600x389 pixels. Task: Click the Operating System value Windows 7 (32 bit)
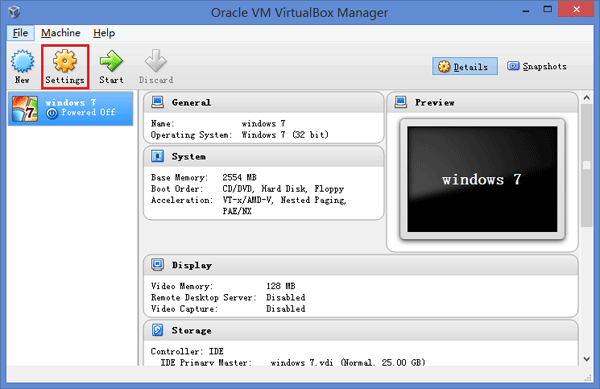point(285,135)
